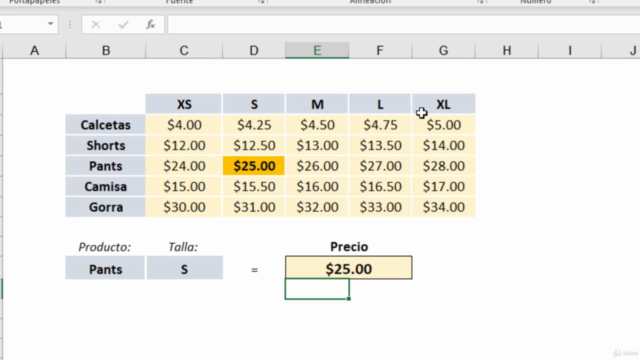The height and width of the screenshot is (360, 640).
Task: Click the $15.00 cell
Action: [x=184, y=187]
